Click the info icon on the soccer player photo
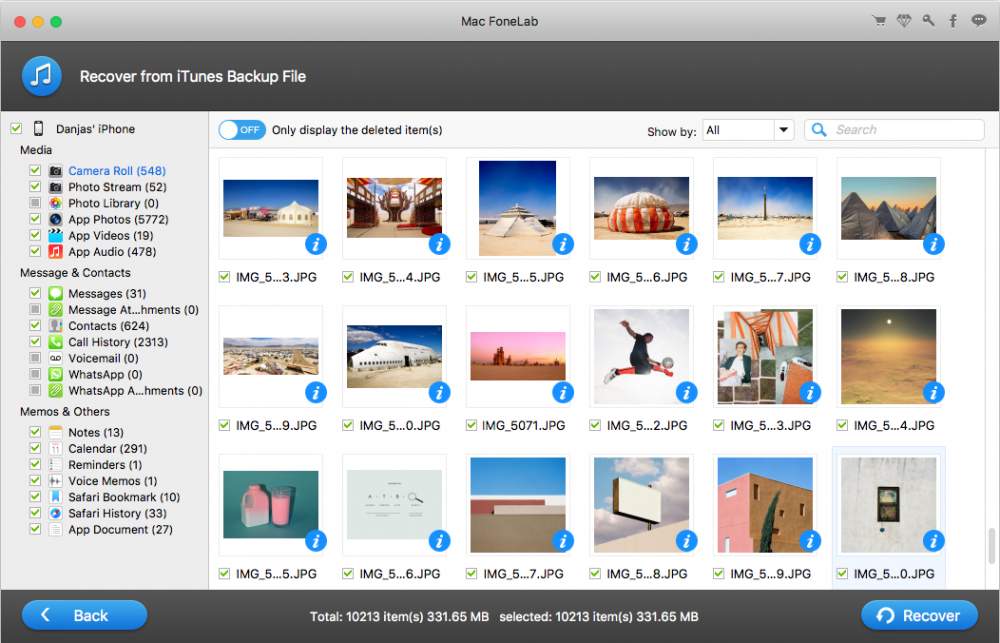Viewport: 1000px width, 643px height. tap(686, 392)
